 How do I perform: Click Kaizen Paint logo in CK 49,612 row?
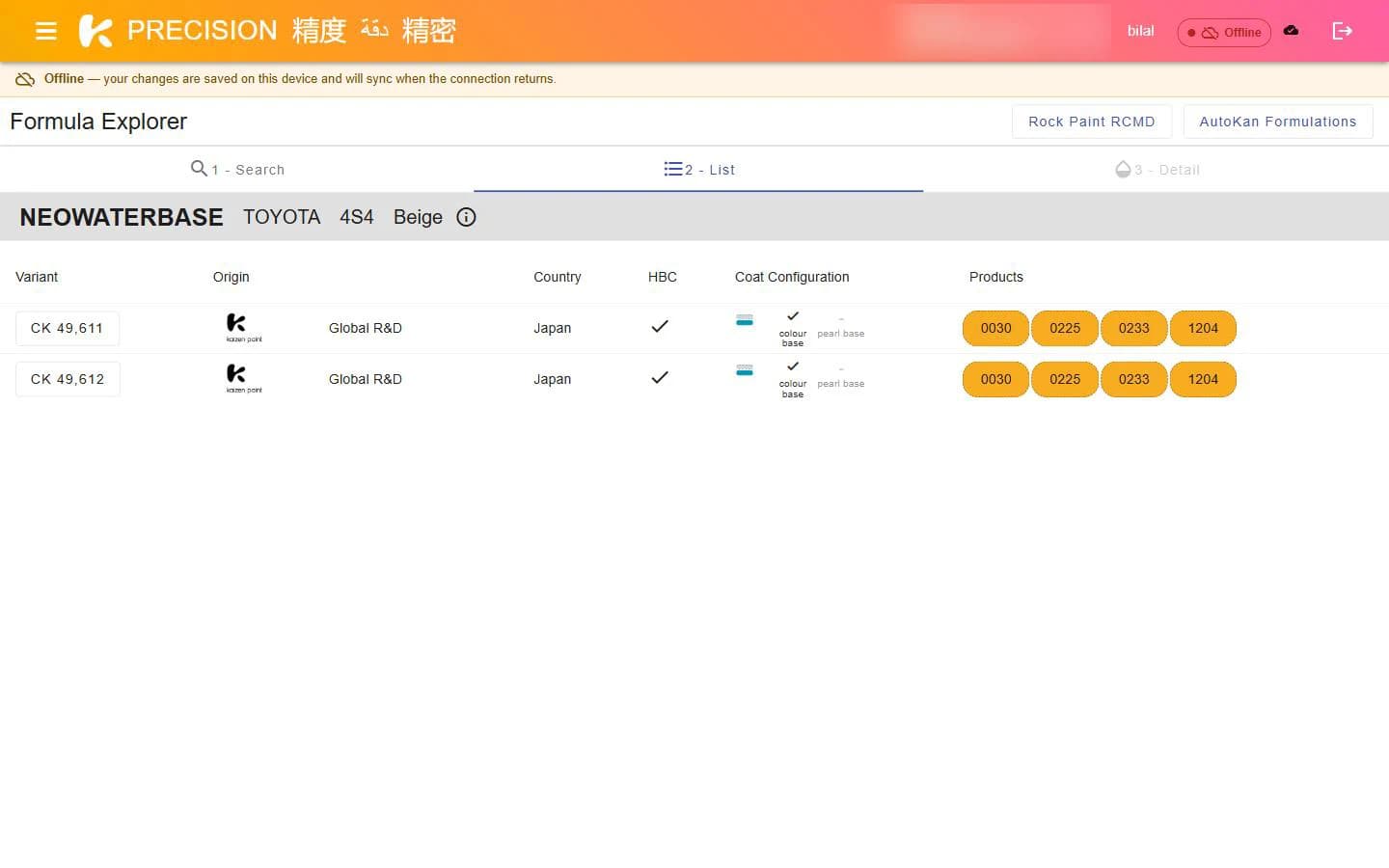244,378
